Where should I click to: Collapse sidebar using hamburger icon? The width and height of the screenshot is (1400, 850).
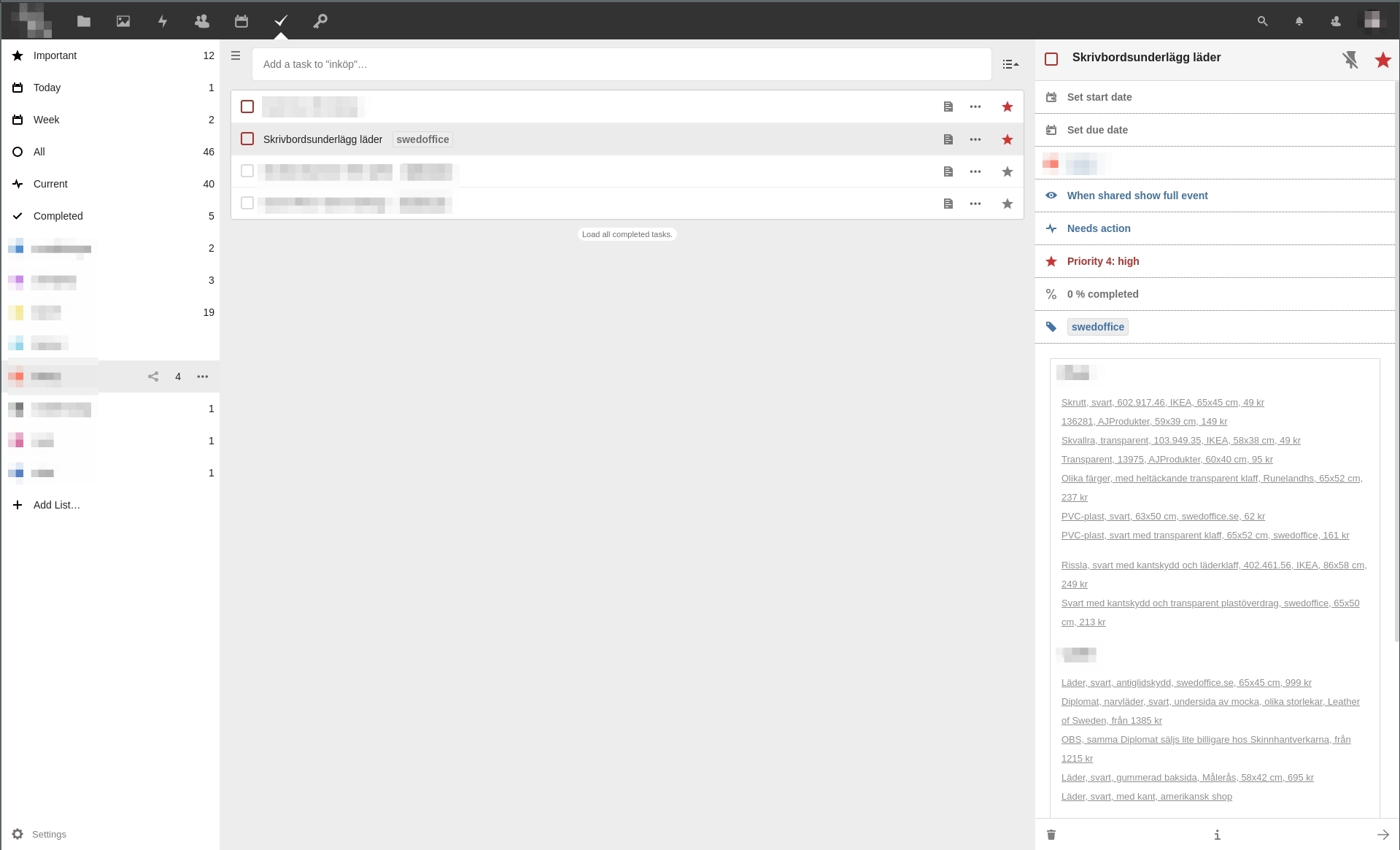235,55
